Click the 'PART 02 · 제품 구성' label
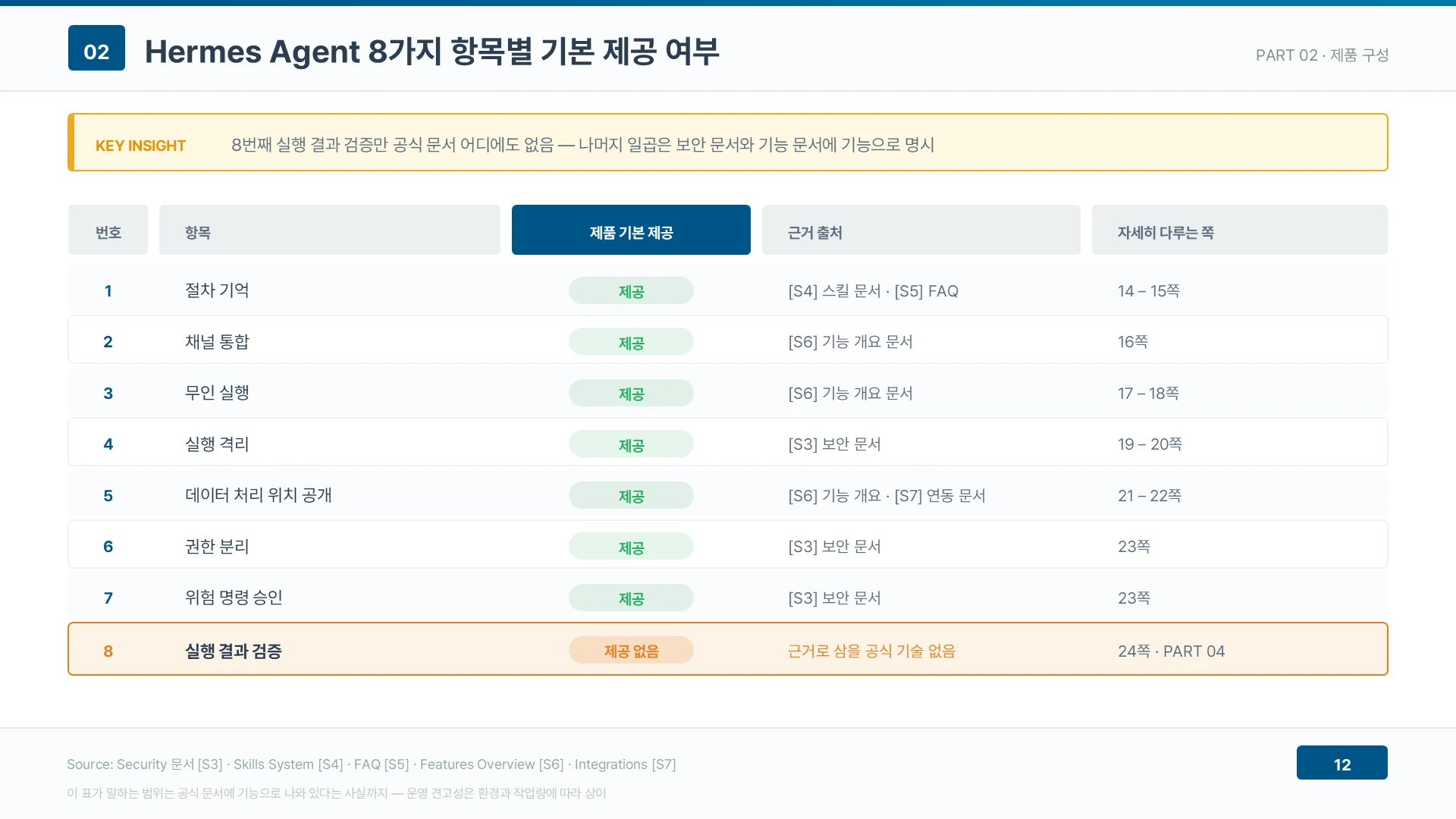1456x819 pixels. click(x=1322, y=55)
